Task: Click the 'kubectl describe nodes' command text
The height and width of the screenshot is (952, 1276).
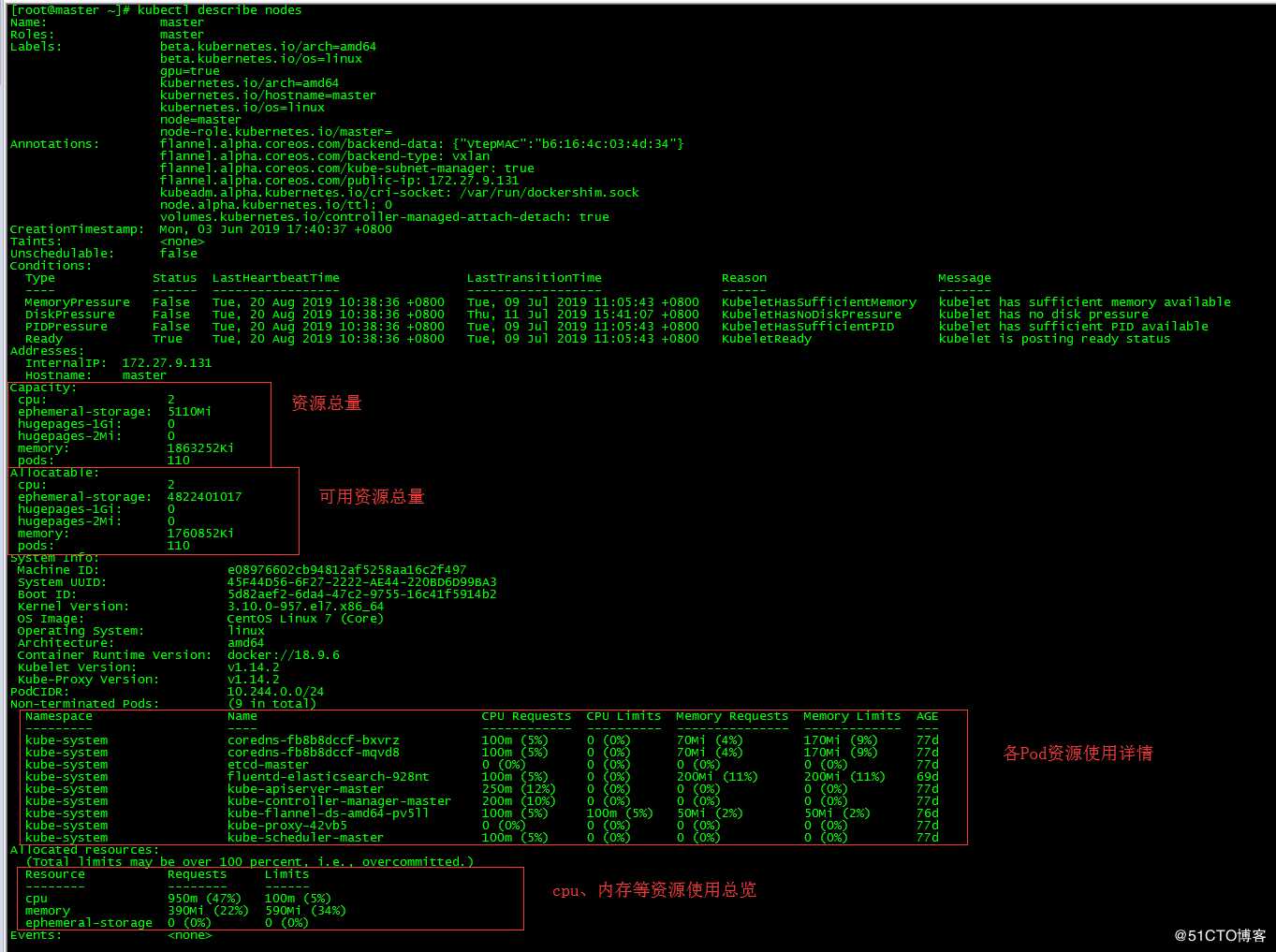Action: click(x=220, y=10)
